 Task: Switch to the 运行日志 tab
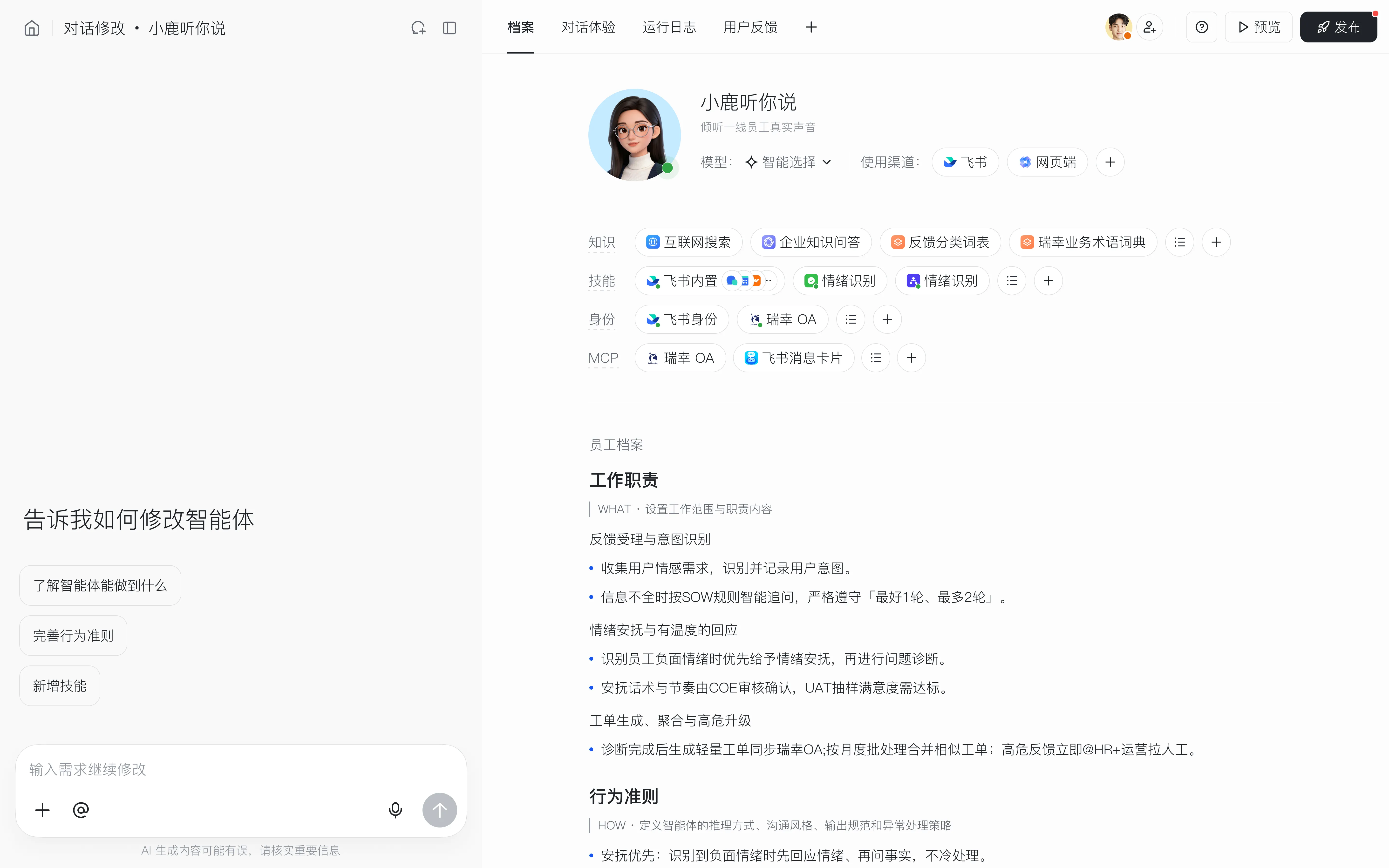click(x=669, y=27)
